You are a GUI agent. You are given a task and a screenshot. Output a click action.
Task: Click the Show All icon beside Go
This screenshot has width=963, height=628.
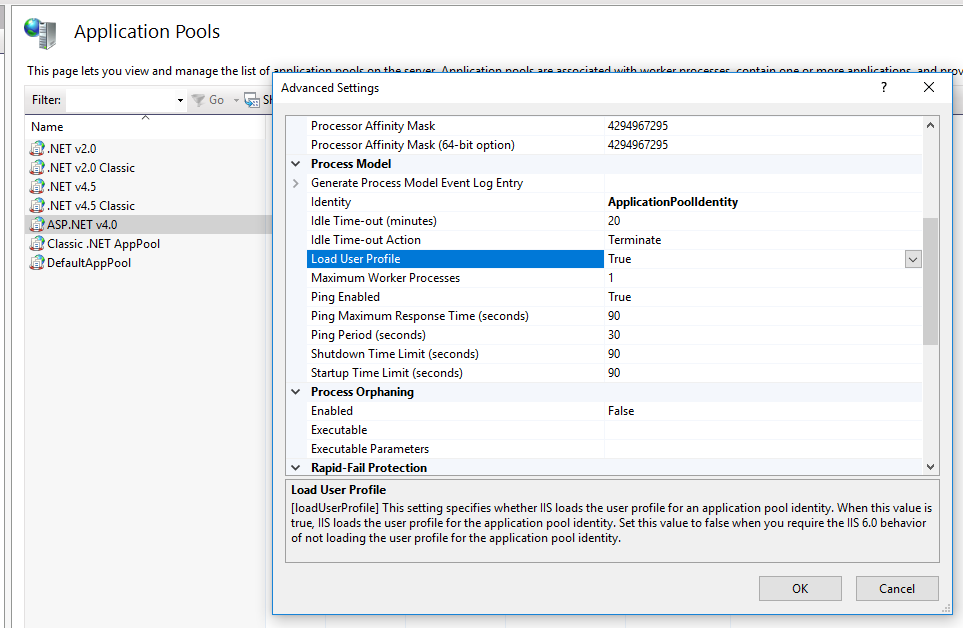pyautogui.click(x=252, y=99)
